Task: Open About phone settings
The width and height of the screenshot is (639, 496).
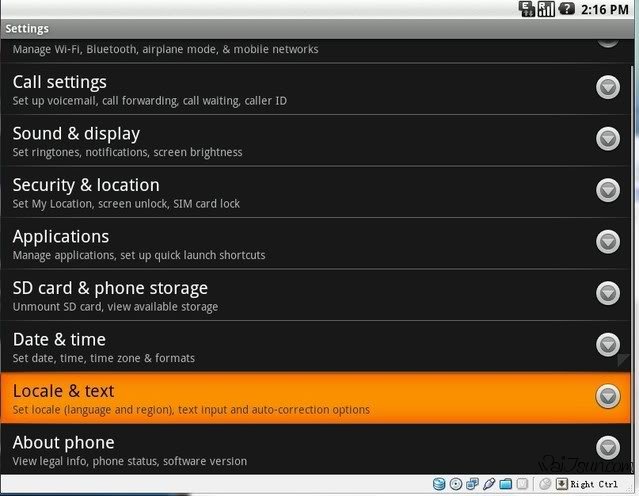Action: click(300, 448)
